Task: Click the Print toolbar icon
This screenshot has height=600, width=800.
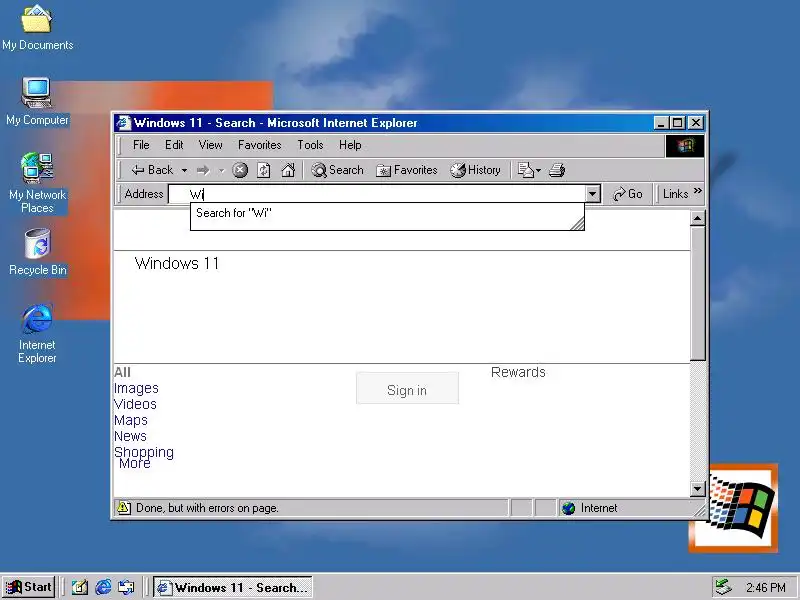Action: pyautogui.click(x=557, y=170)
